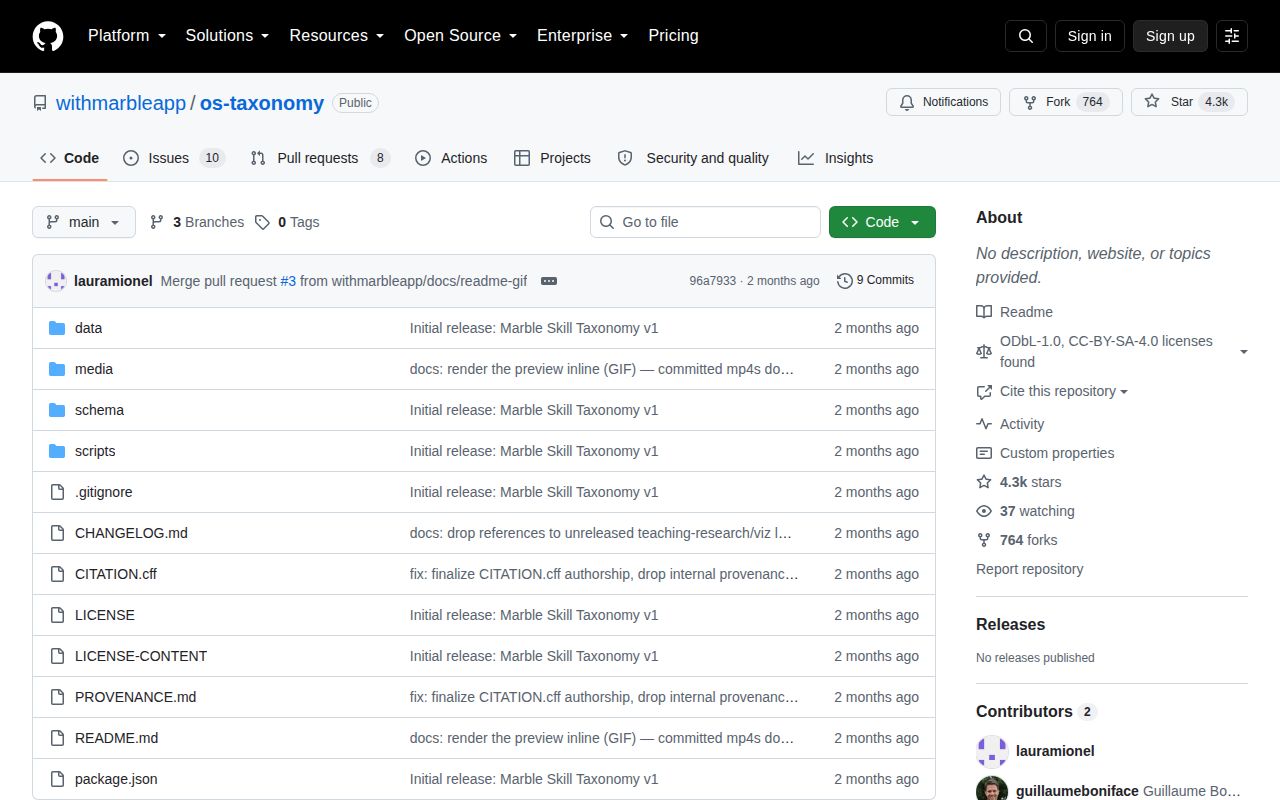Open commit hash 96a7933
Screen dimensions: 1280x800
tap(712, 281)
